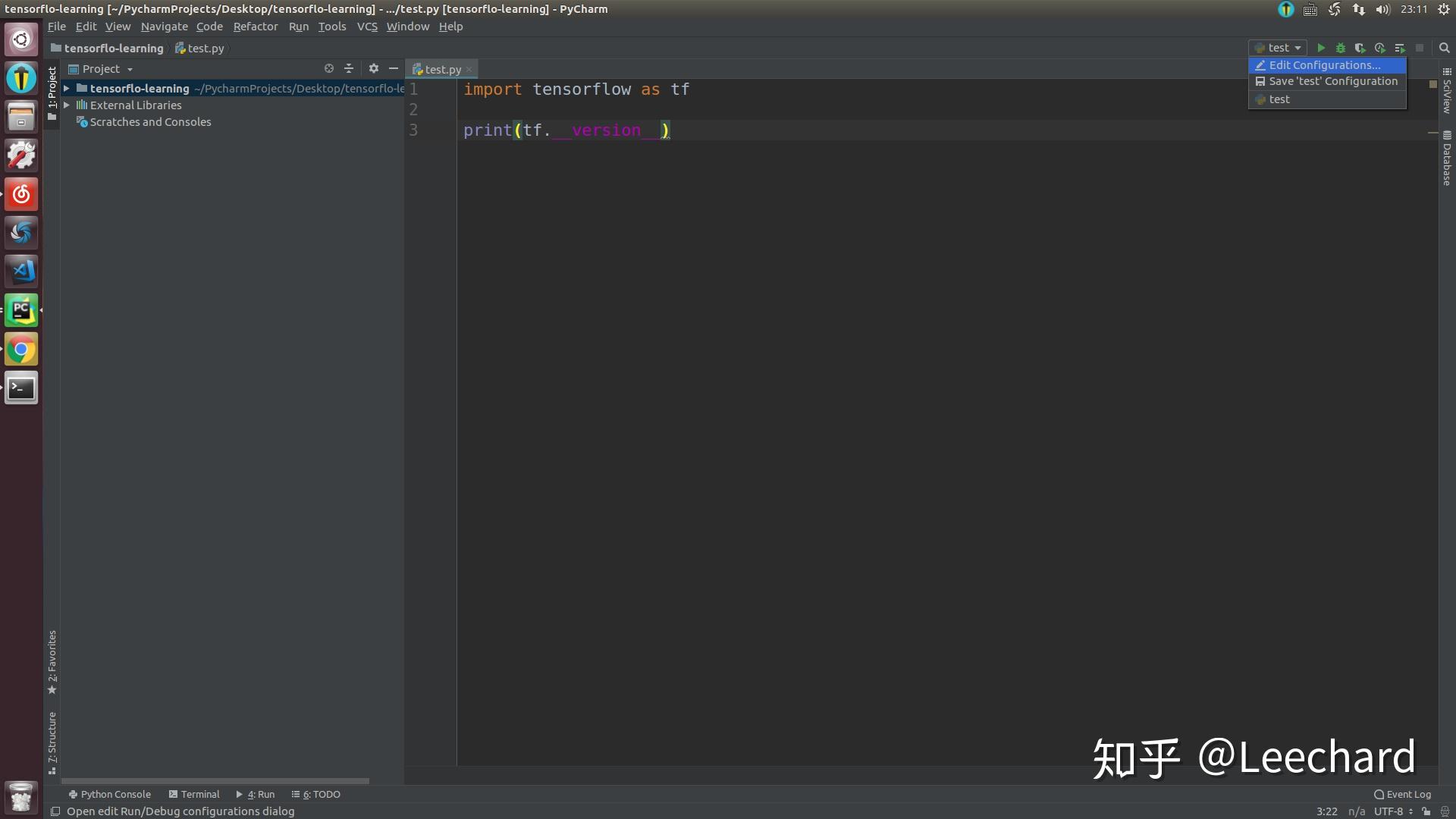Click the Ubuntu dash search icon
Viewport: 1456px width, 819px height.
coord(21,39)
